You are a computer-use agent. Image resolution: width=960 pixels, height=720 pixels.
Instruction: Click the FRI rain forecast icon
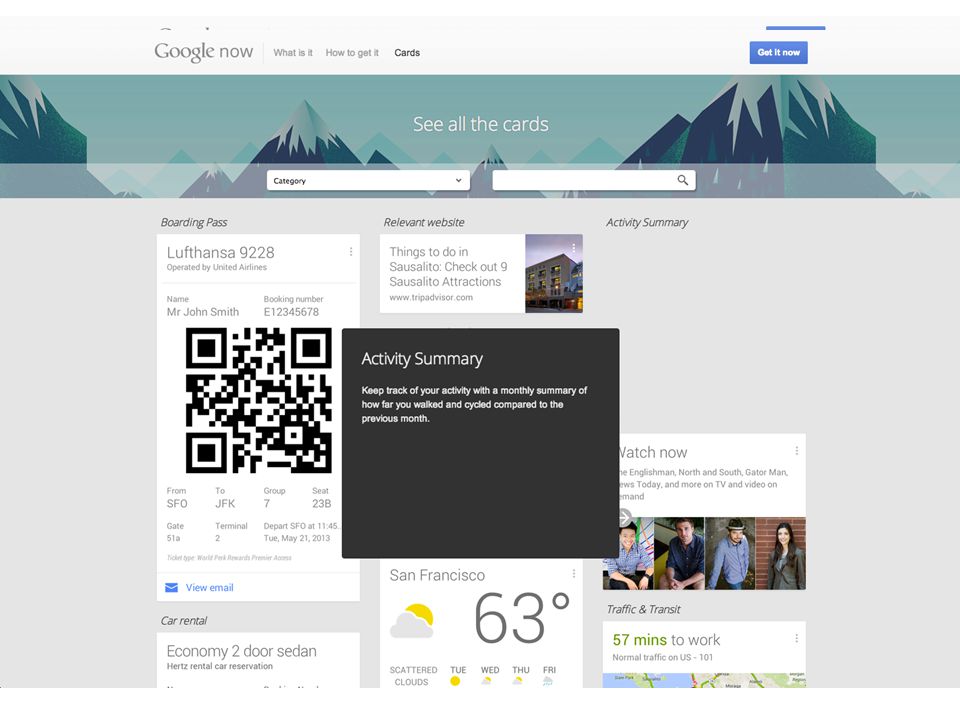548,681
